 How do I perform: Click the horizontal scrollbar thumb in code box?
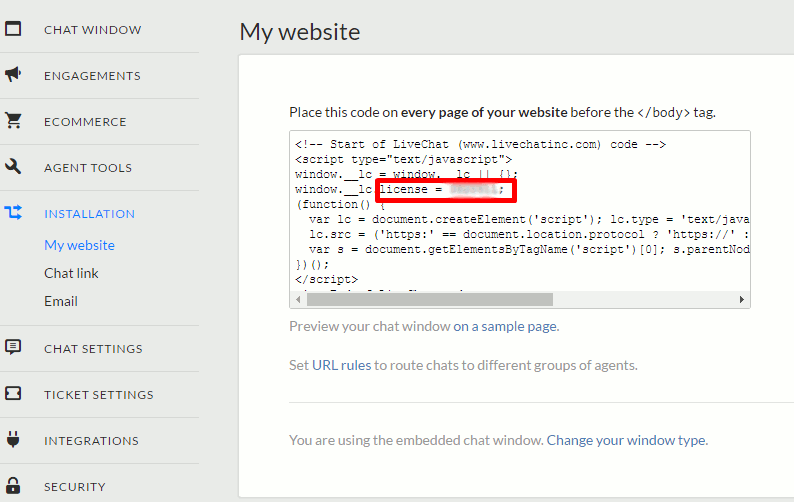[430, 299]
